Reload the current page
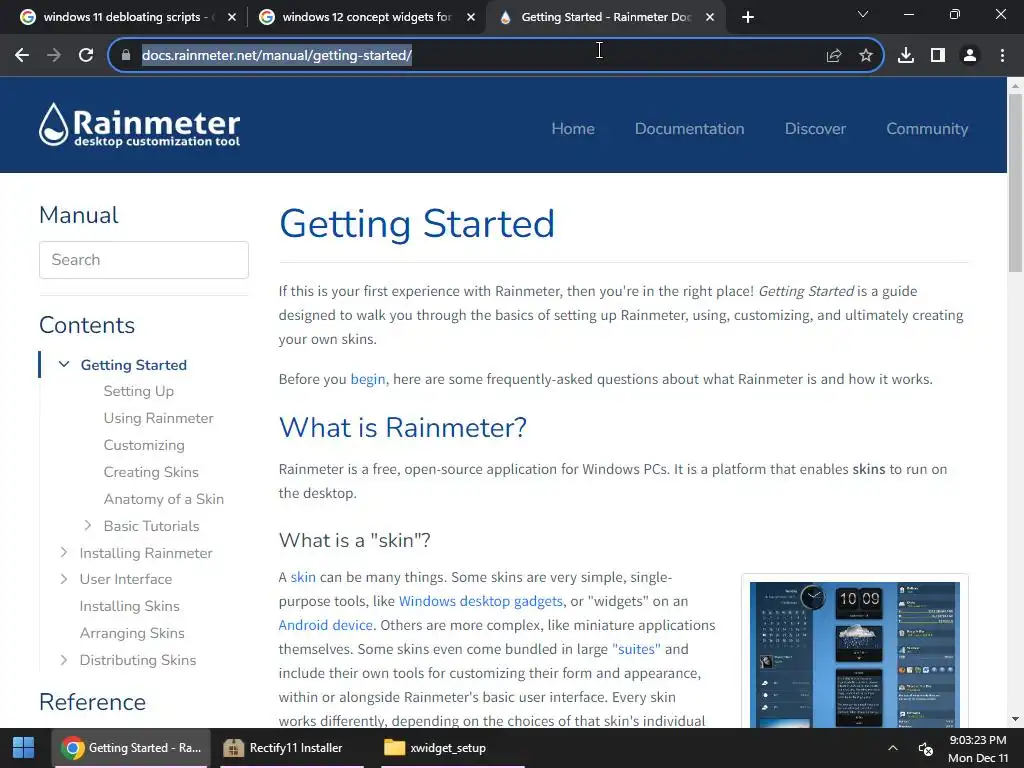This screenshot has height=768, width=1024. click(x=86, y=56)
